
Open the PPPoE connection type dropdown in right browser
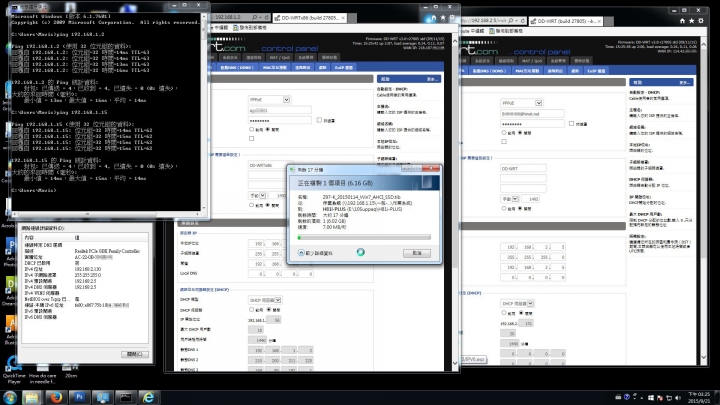click(x=521, y=103)
